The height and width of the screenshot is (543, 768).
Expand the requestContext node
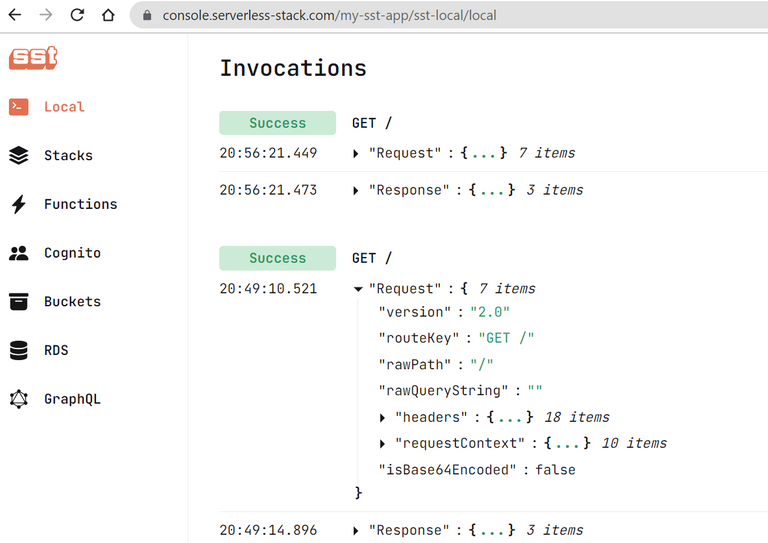(x=384, y=444)
